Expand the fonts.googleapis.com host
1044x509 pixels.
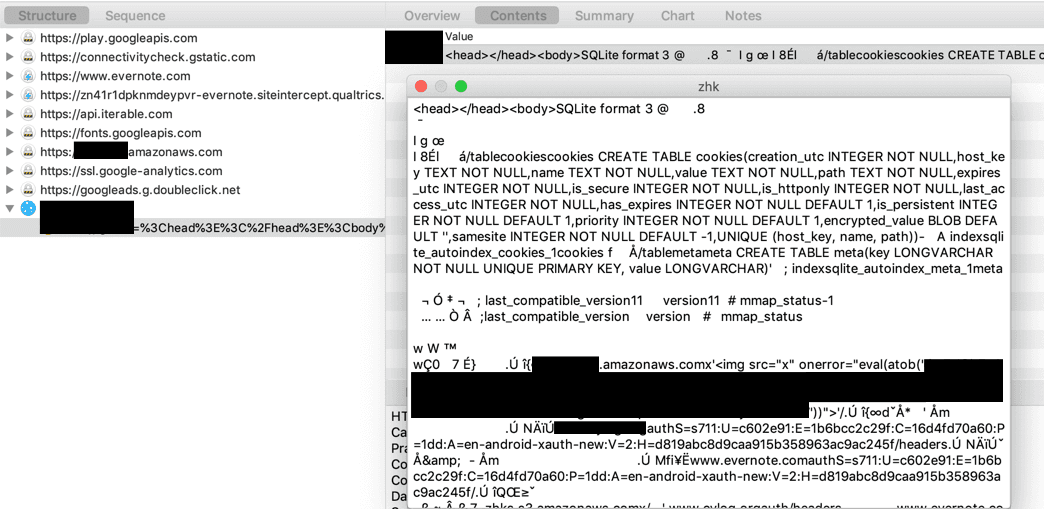[9, 133]
